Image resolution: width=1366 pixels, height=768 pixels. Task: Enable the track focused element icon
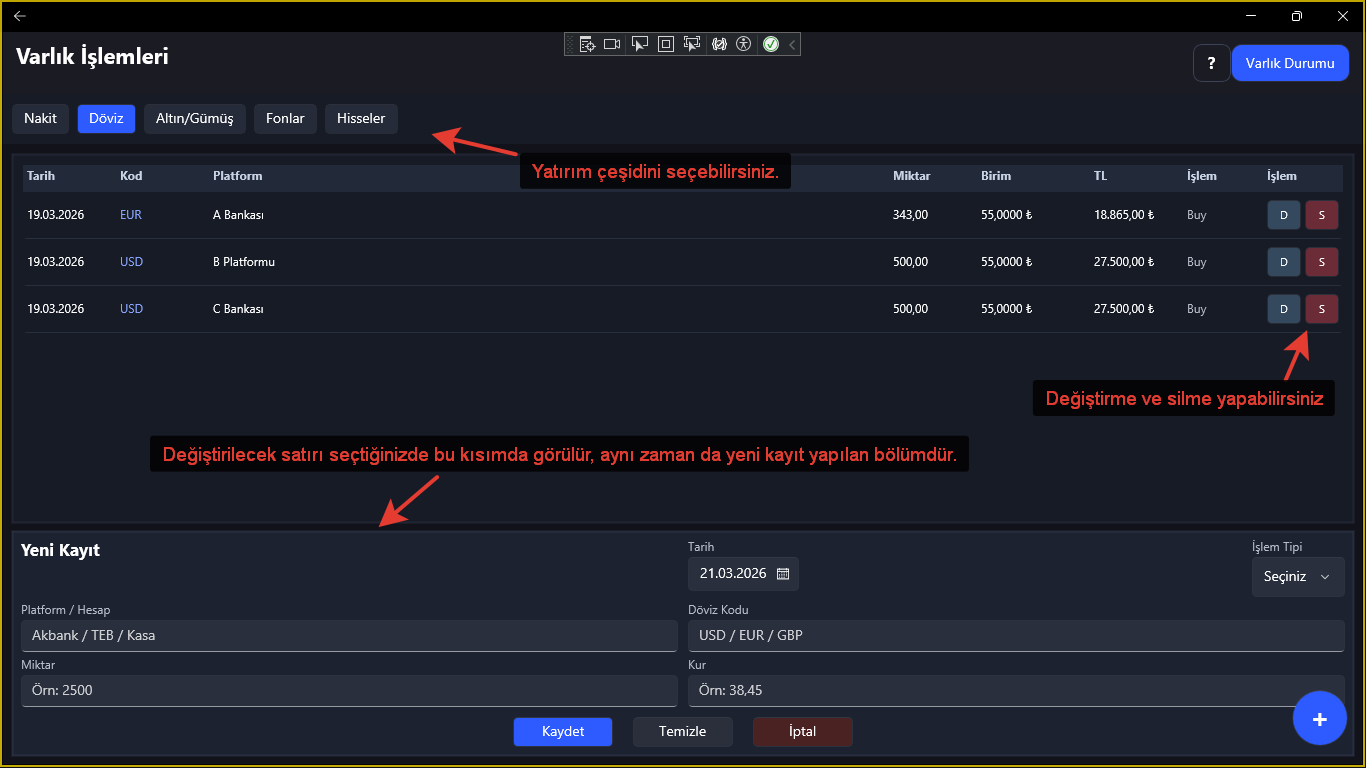692,44
